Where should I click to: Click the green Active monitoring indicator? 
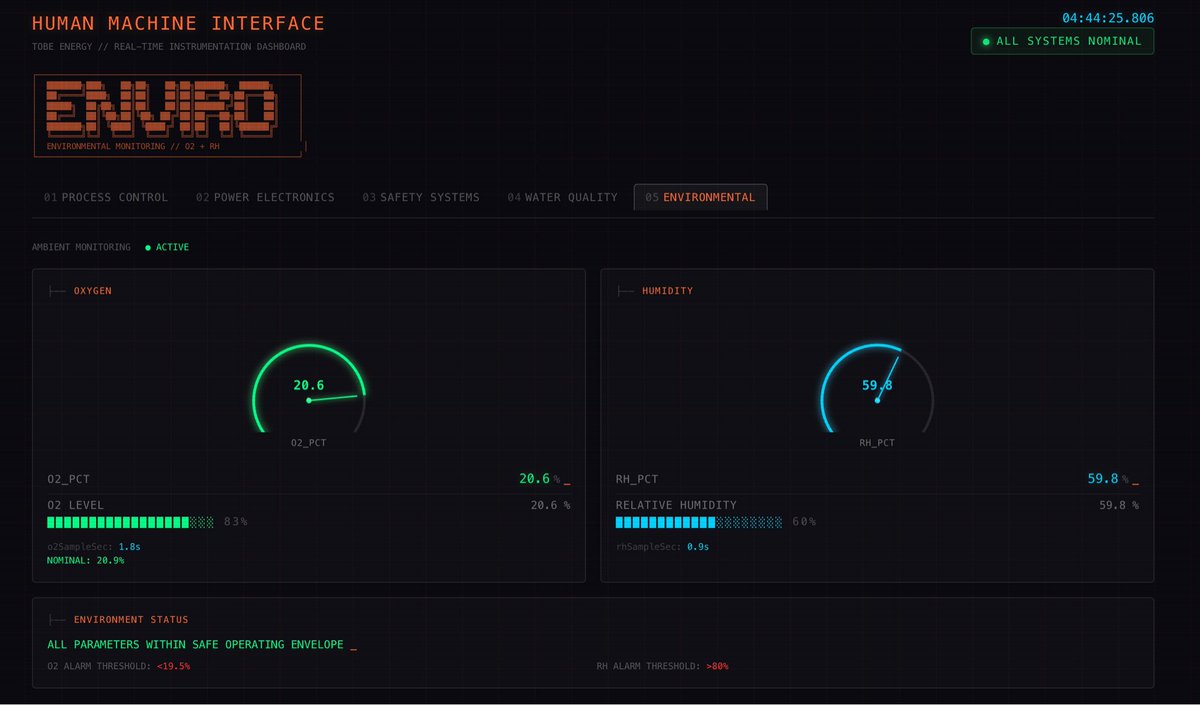click(167, 247)
